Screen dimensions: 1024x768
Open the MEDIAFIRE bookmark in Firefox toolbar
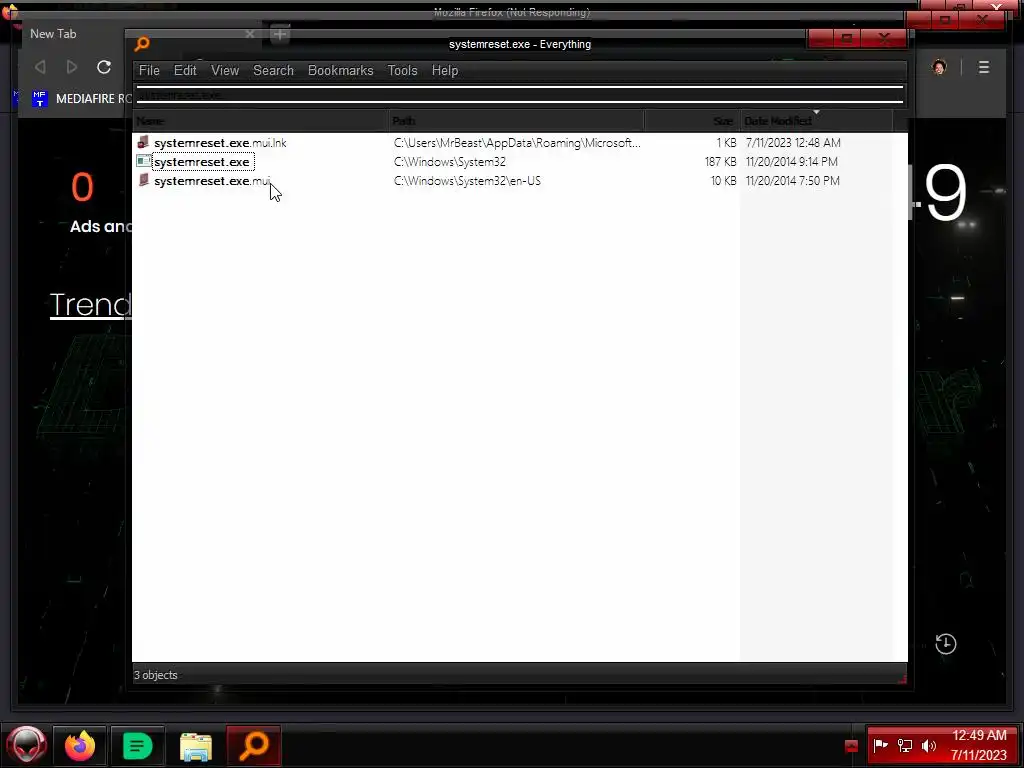coord(82,99)
